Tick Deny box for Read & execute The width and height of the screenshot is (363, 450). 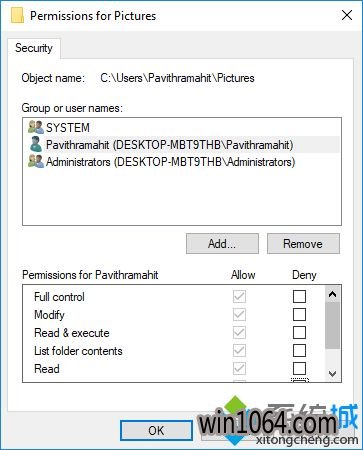point(299,332)
